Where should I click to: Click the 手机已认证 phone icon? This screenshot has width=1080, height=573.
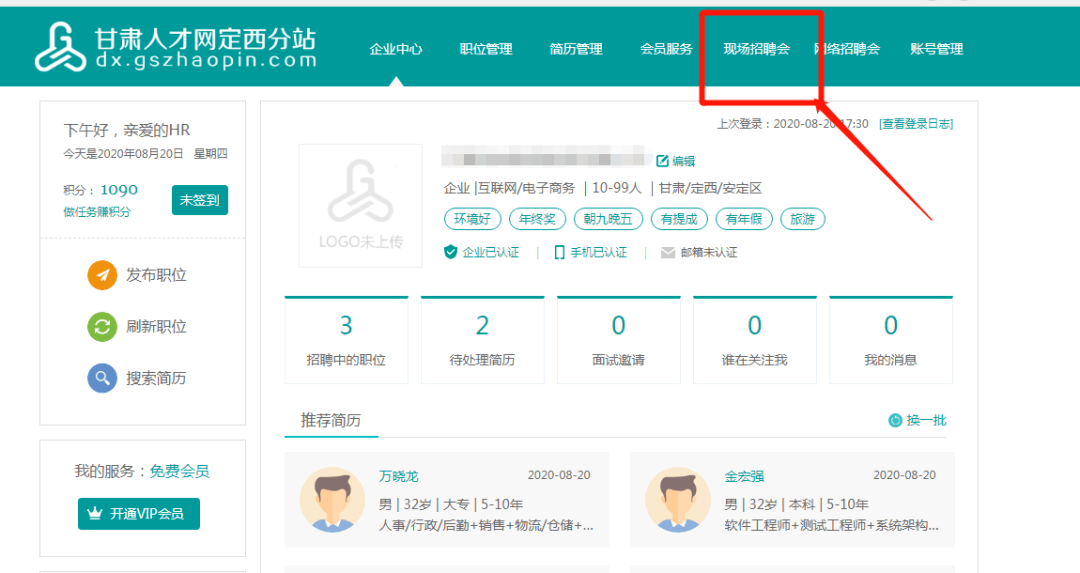click(559, 252)
